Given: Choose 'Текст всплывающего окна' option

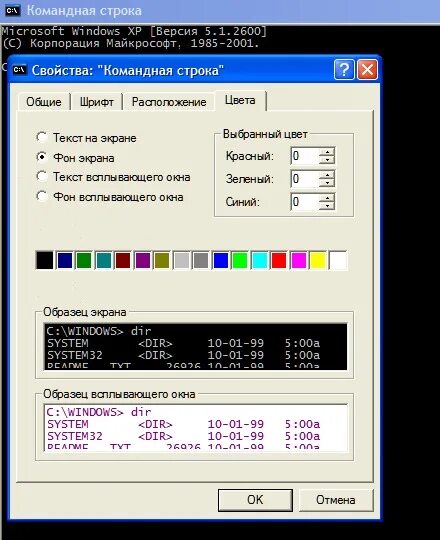Looking at the screenshot, I should pos(42,177).
